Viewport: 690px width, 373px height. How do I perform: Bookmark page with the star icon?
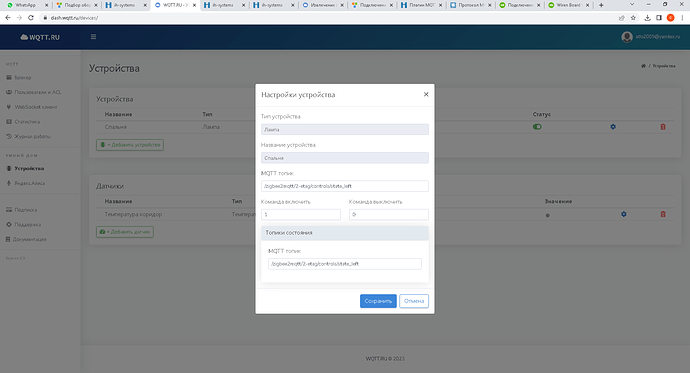pyautogui.click(x=633, y=18)
